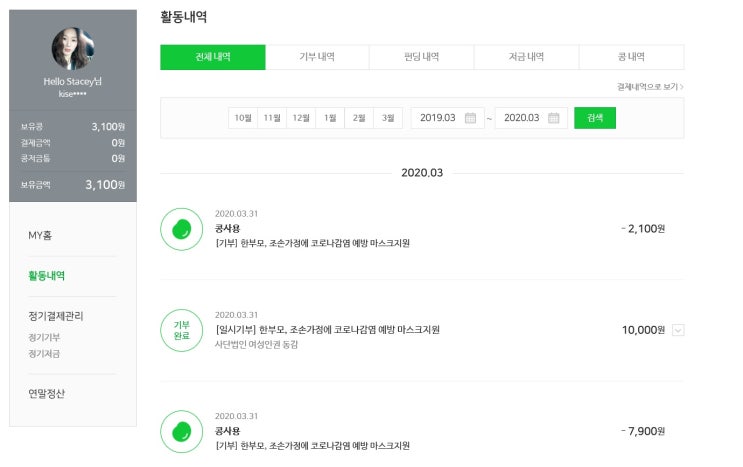Click the Stacey profile picture

point(73,48)
